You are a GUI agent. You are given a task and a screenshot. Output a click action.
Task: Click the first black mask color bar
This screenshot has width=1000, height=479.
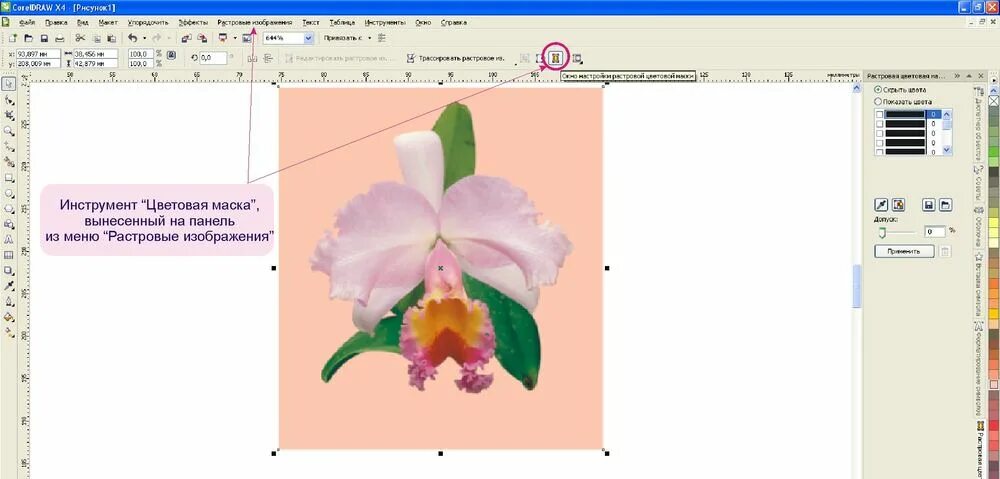(x=905, y=114)
